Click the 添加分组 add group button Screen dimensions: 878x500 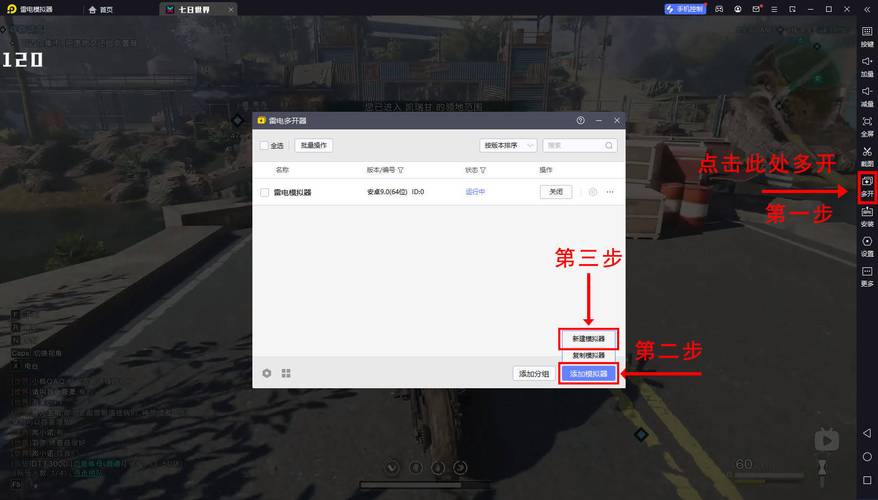coord(534,373)
